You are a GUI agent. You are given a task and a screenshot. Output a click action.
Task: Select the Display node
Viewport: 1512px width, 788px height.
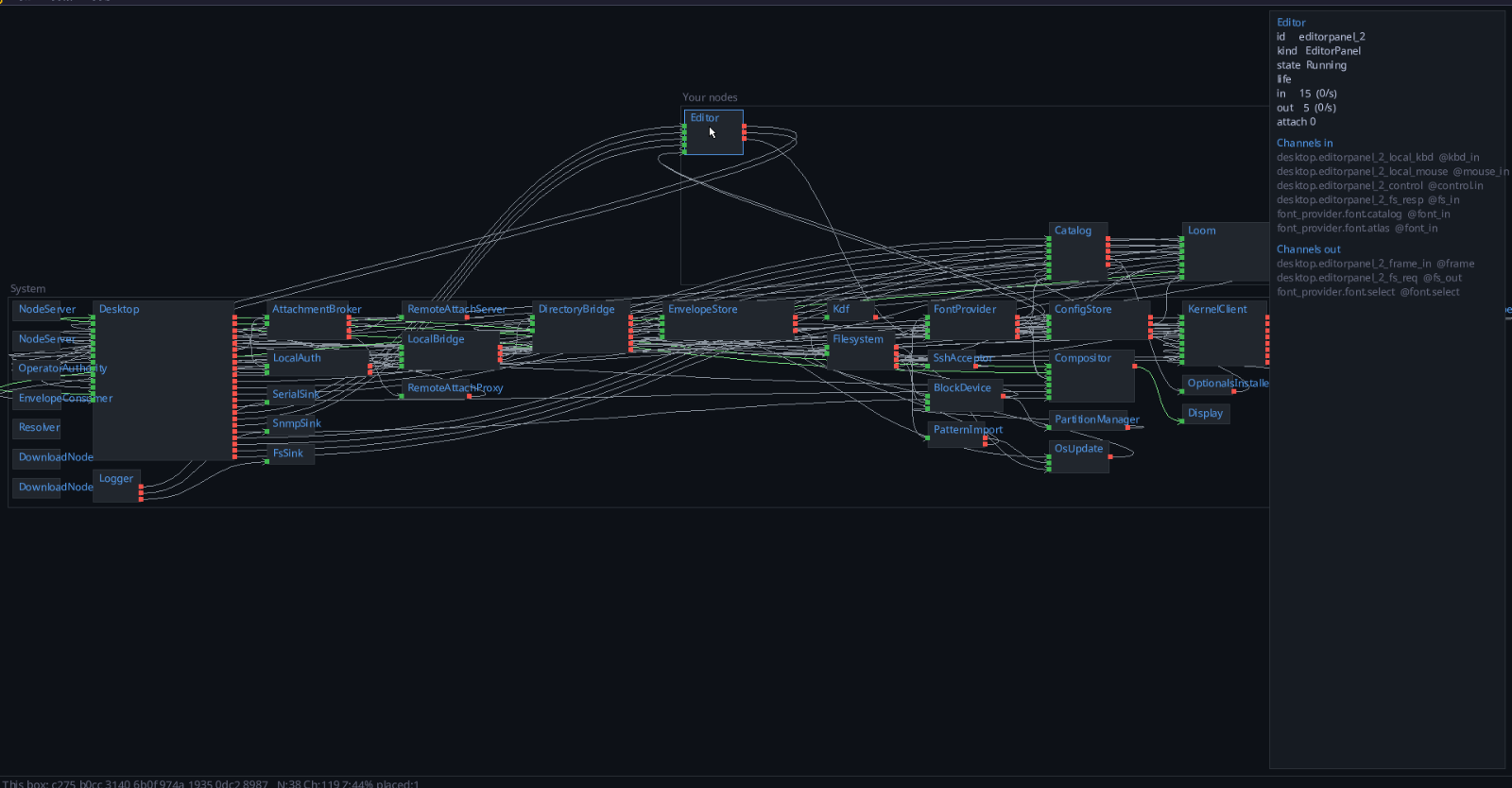(1206, 414)
